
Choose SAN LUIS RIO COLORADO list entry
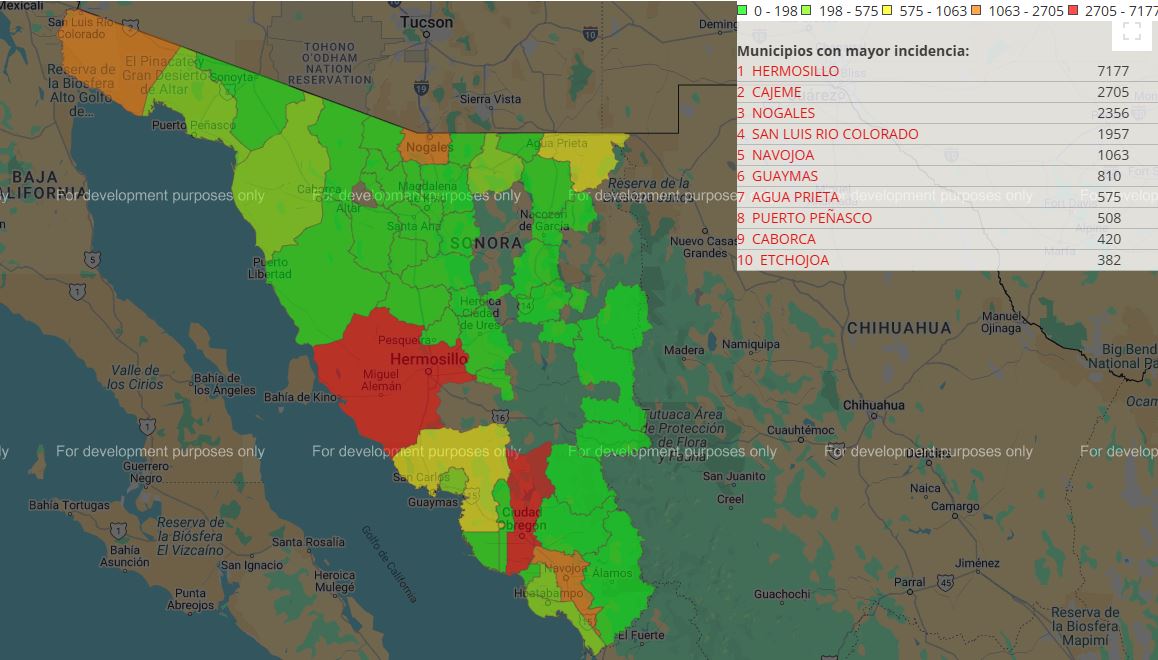click(x=834, y=134)
